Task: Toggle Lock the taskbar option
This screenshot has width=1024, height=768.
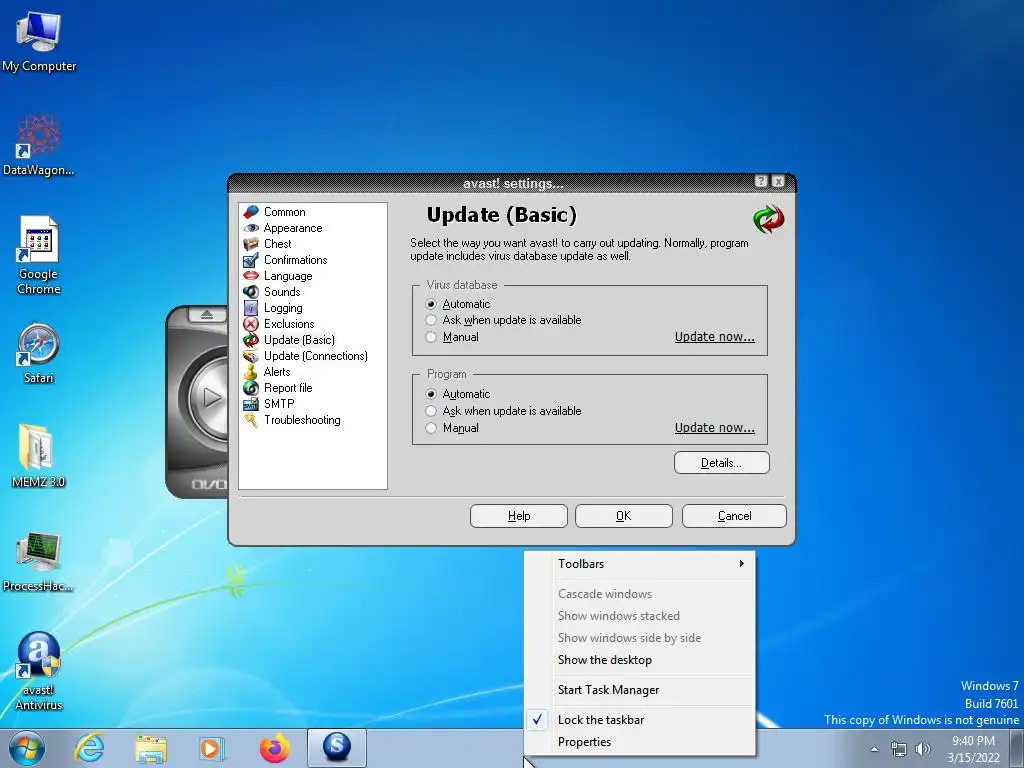Action: click(640, 720)
